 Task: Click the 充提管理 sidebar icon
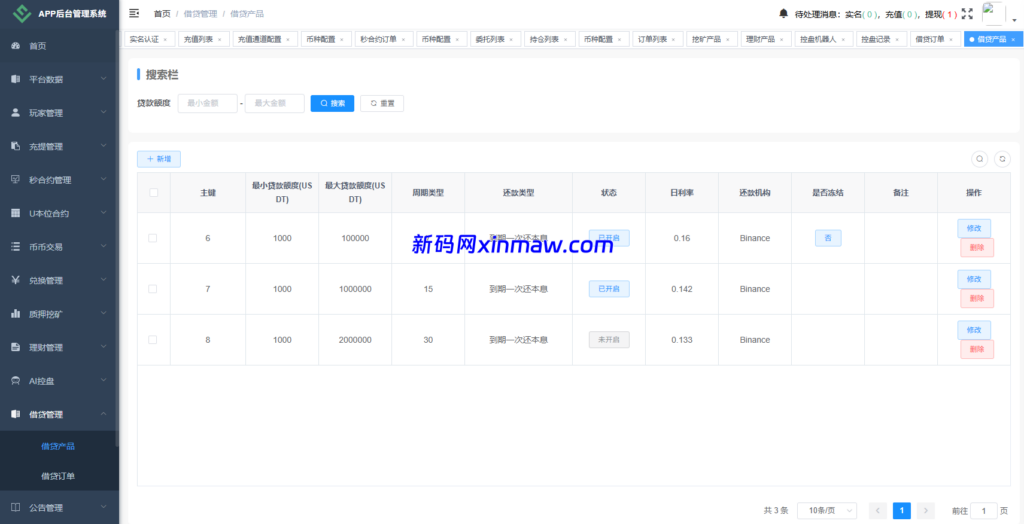[16, 146]
